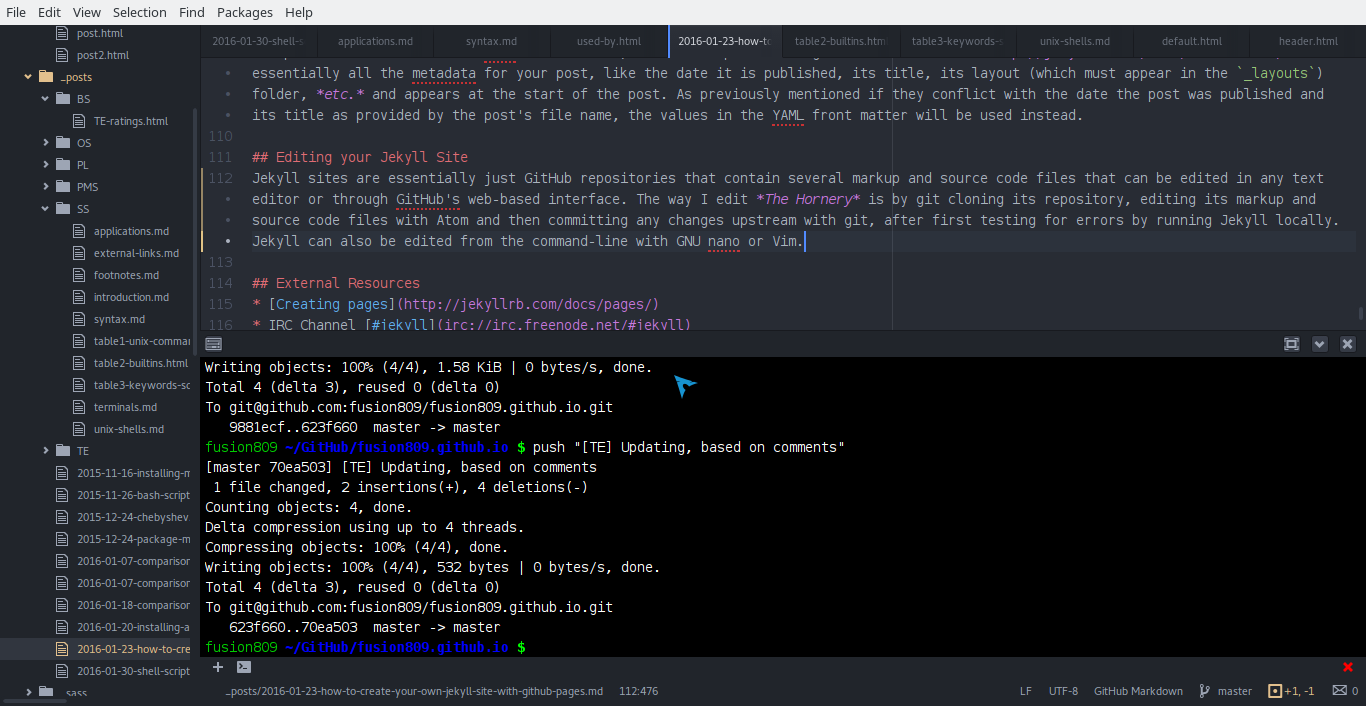This screenshot has height=706, width=1366.
Task: Collapse the _posts folder
Action: click(x=75, y=77)
